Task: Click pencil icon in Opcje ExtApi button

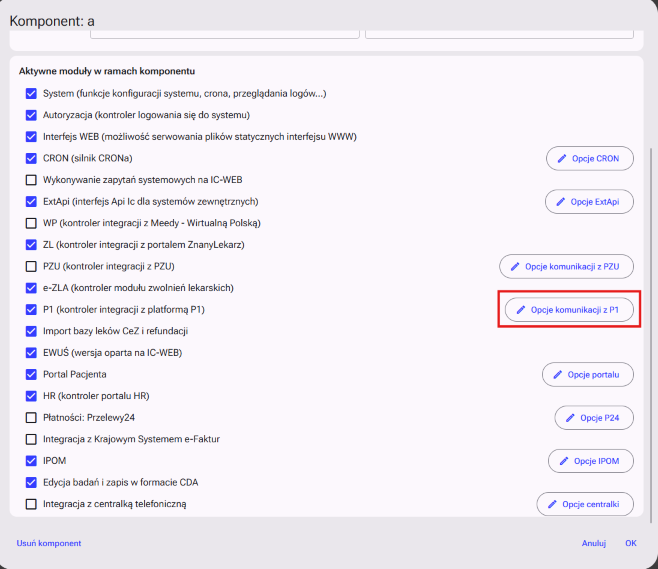Action: [560, 202]
